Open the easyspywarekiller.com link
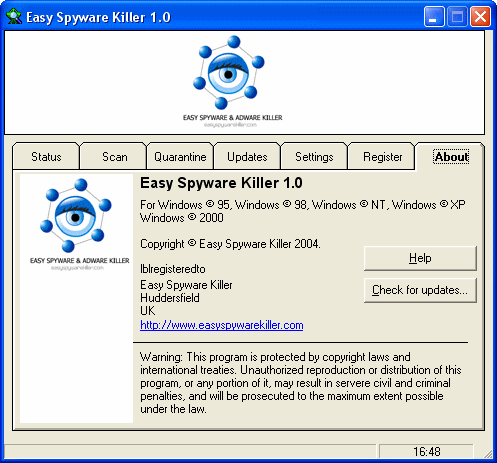 point(222,325)
